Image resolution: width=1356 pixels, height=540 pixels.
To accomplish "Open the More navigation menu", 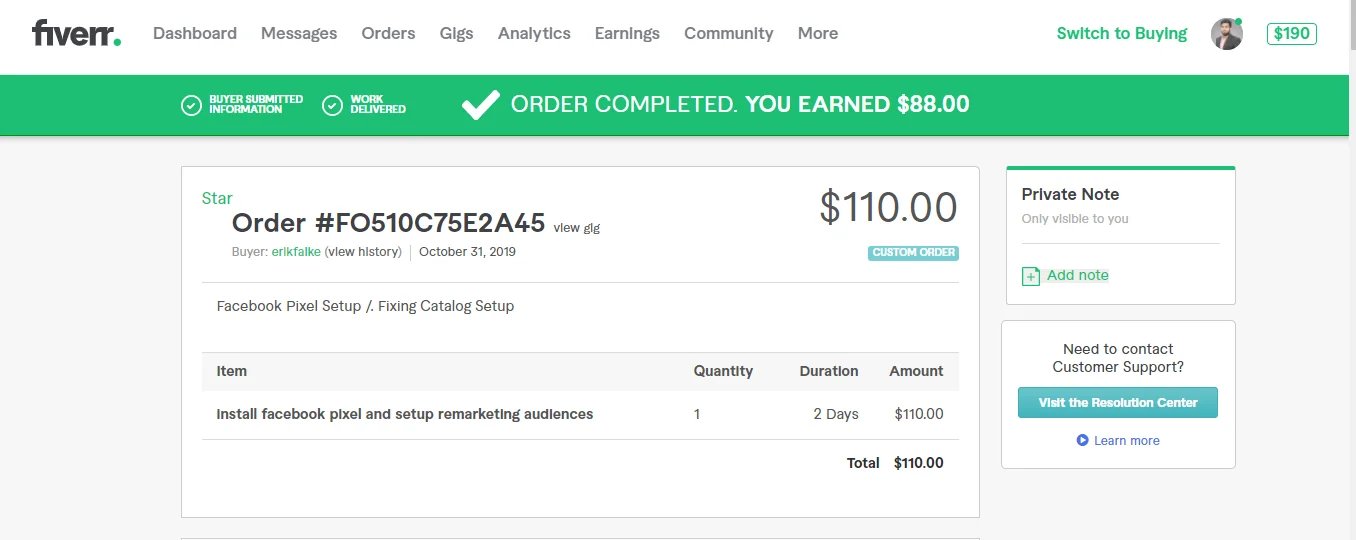I will [817, 34].
